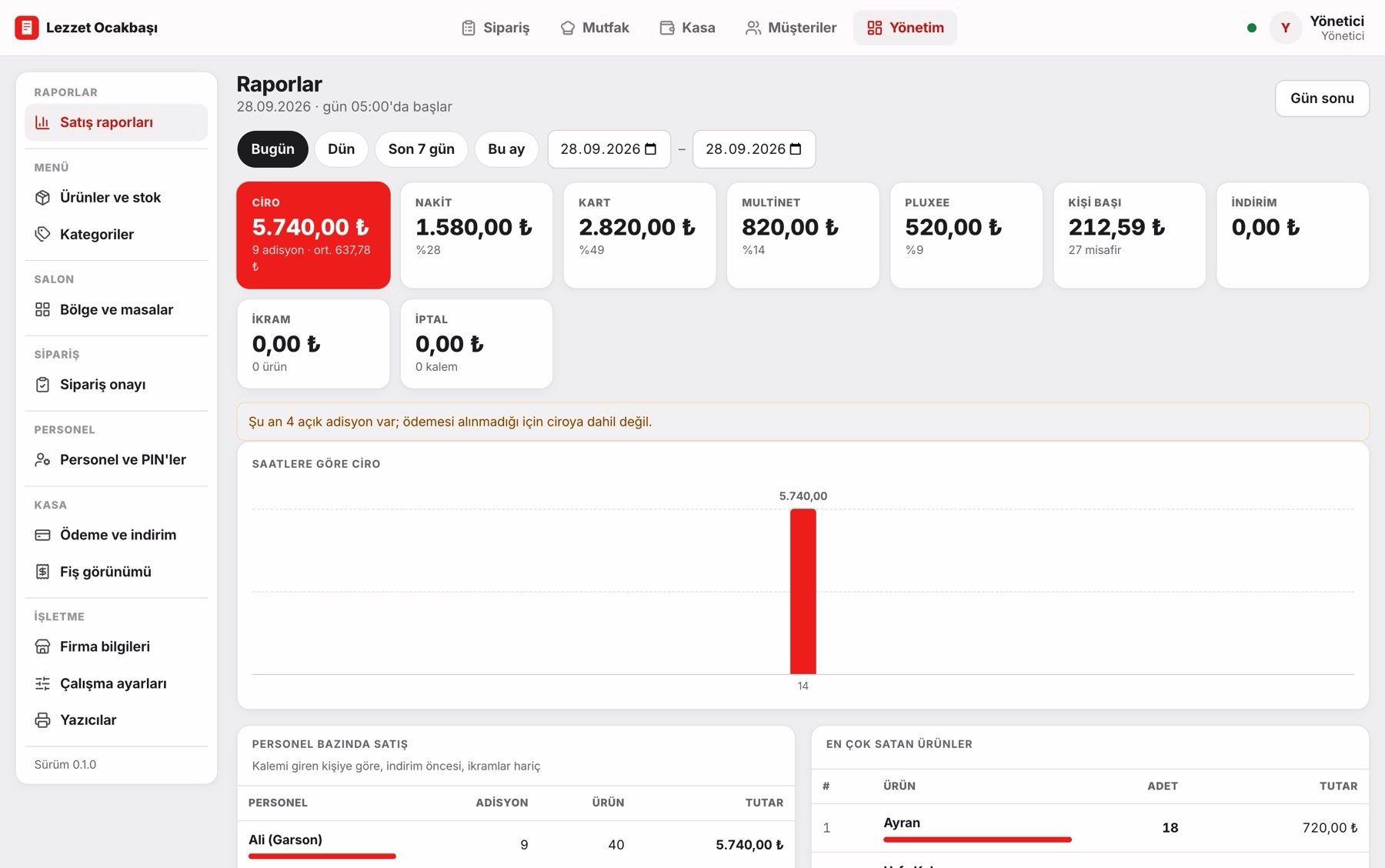
Task: Click the Bölge ve masalar grid icon
Action: [x=42, y=309]
